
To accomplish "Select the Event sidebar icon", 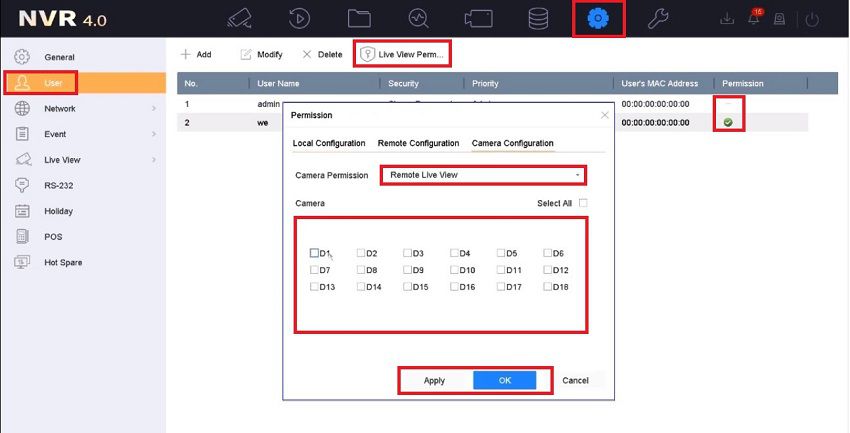I will [x=22, y=134].
